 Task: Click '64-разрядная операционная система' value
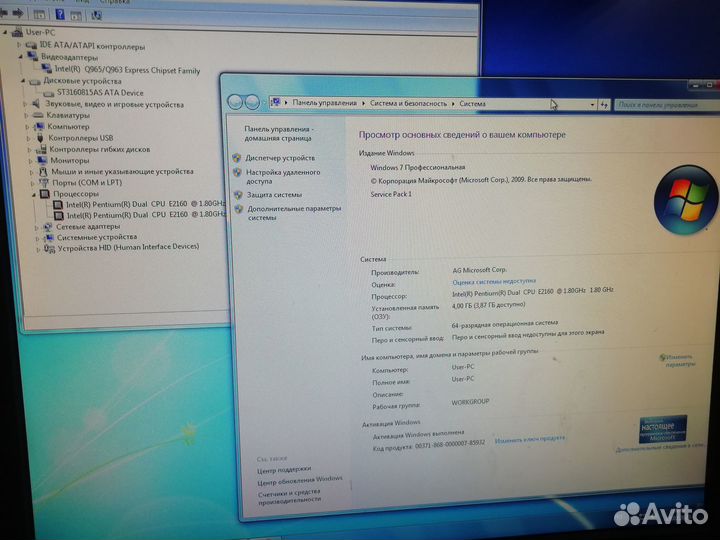[505, 324]
